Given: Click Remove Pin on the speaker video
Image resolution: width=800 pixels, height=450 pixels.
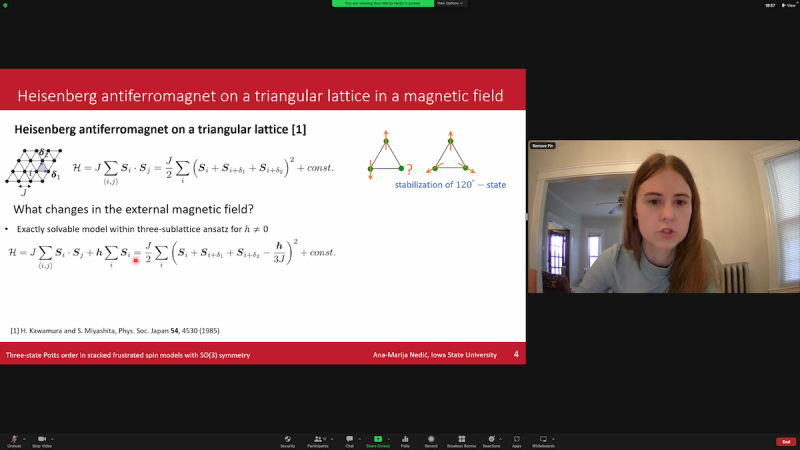Looking at the screenshot, I should (x=542, y=146).
